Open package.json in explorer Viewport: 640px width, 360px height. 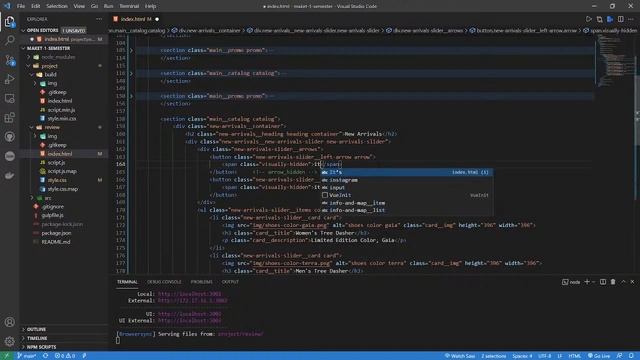pyautogui.click(x=56, y=233)
